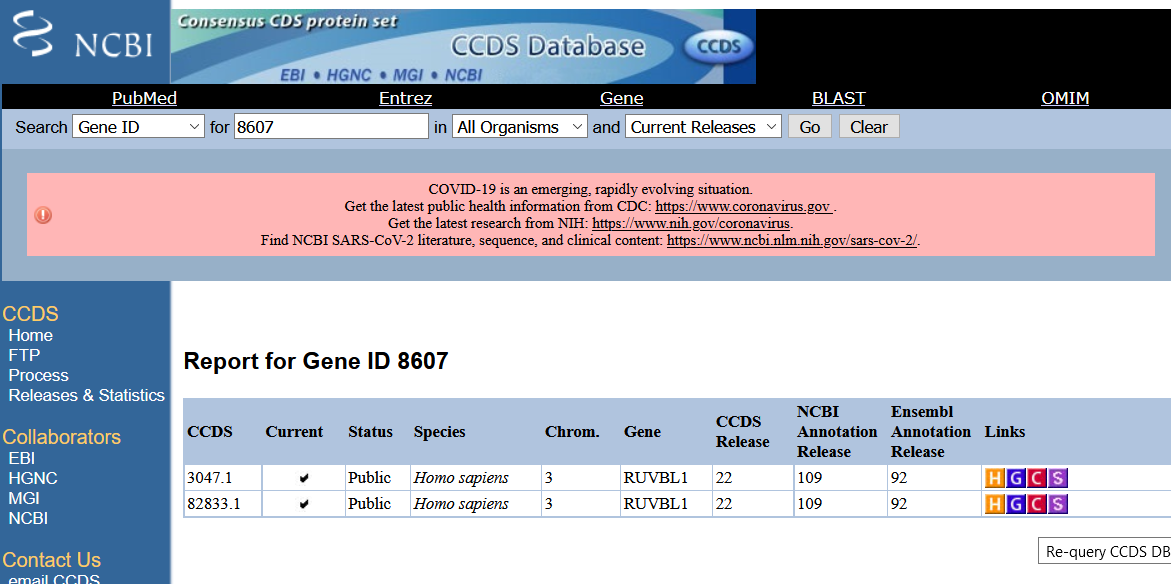Image resolution: width=1171 pixels, height=584 pixels.
Task: Click the orange H icon for CCDS 3047.1
Action: pos(995,478)
